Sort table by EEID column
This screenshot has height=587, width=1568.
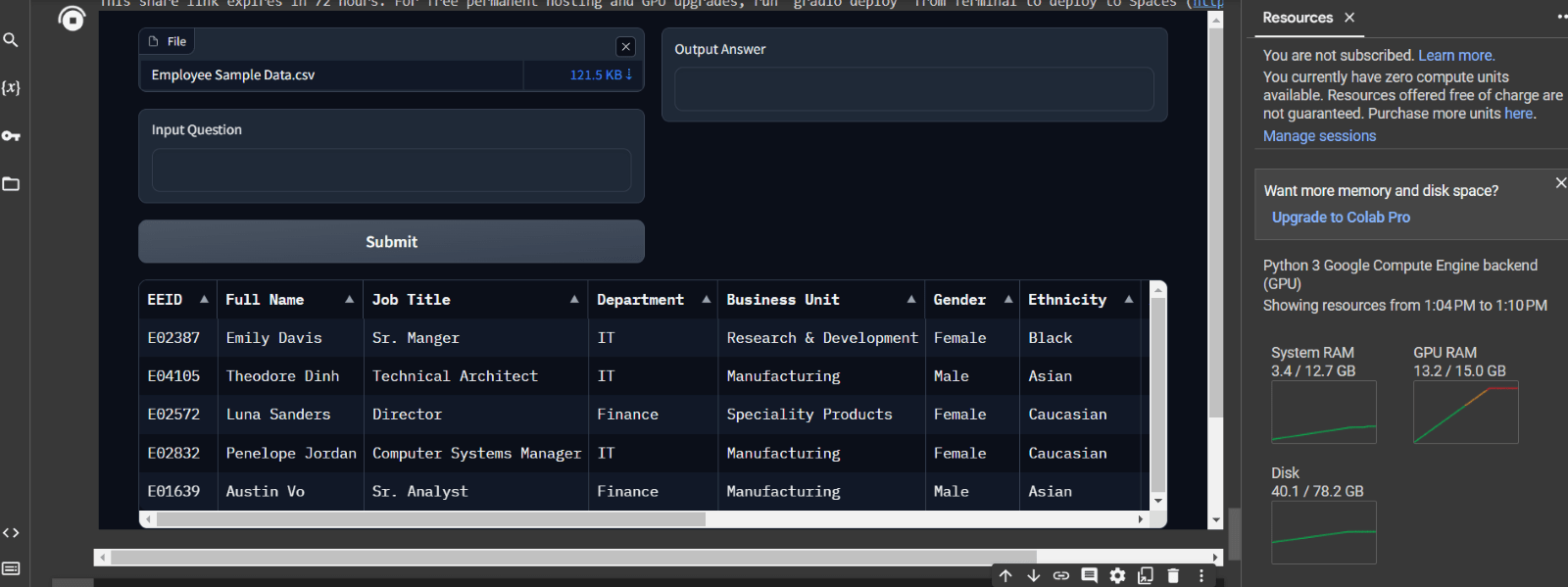[x=204, y=300]
